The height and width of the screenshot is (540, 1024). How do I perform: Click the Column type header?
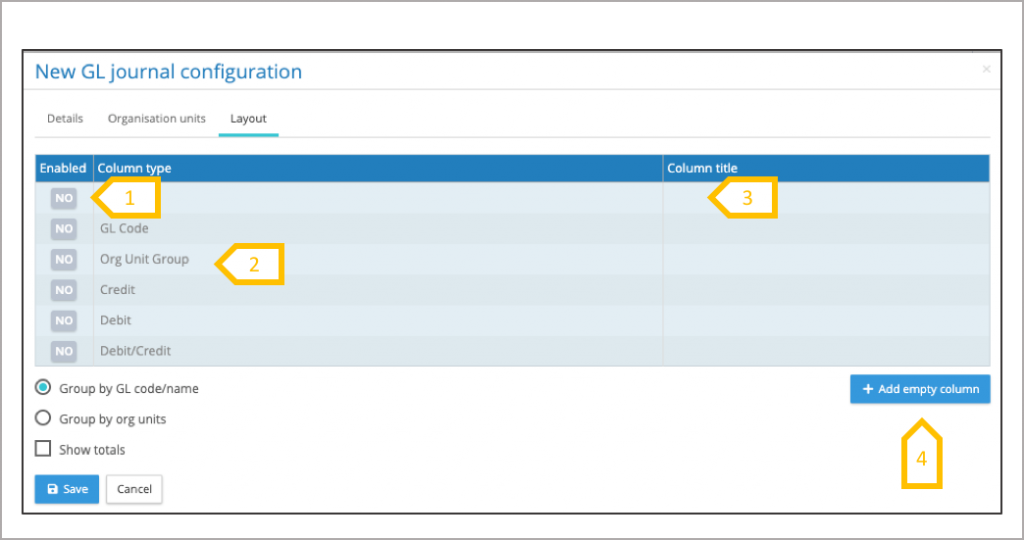click(134, 168)
